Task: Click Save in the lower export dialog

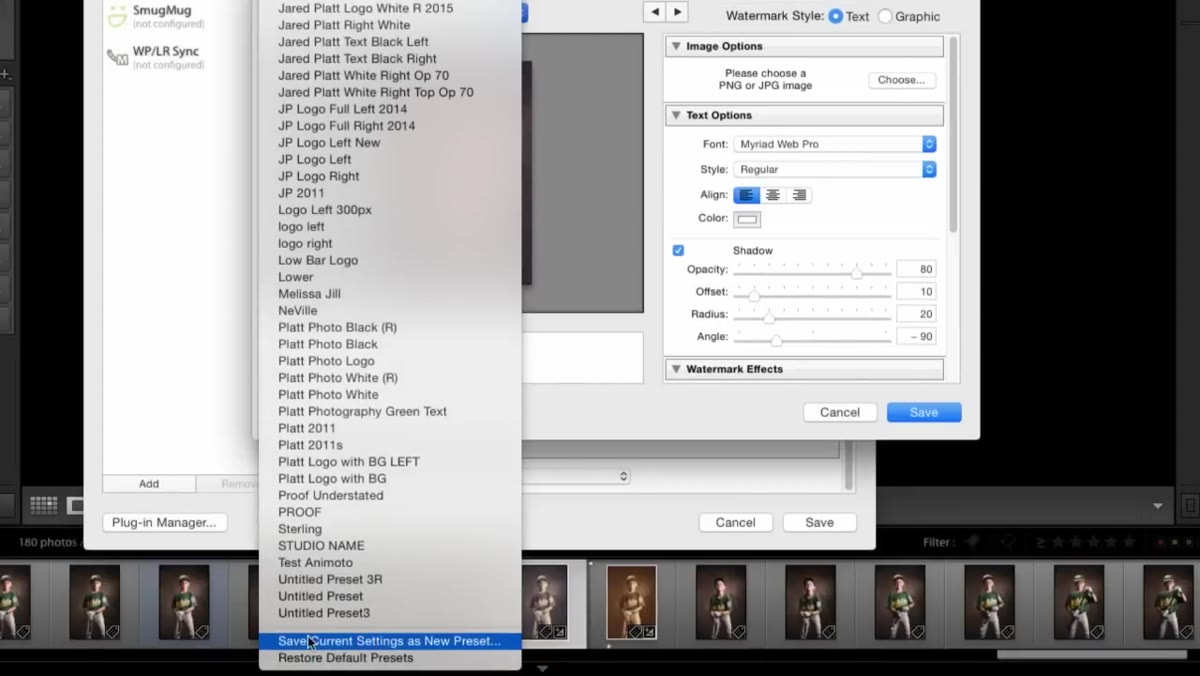Action: click(x=819, y=522)
